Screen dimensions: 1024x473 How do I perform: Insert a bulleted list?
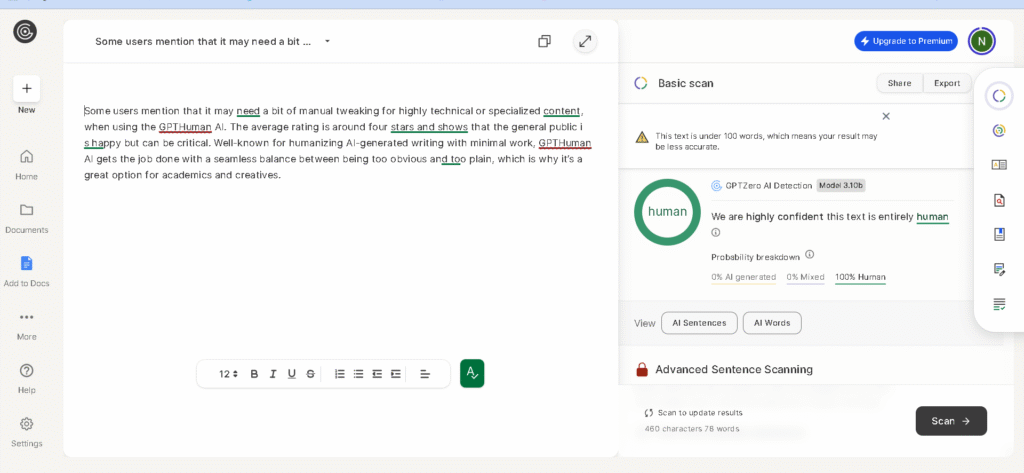click(x=358, y=374)
